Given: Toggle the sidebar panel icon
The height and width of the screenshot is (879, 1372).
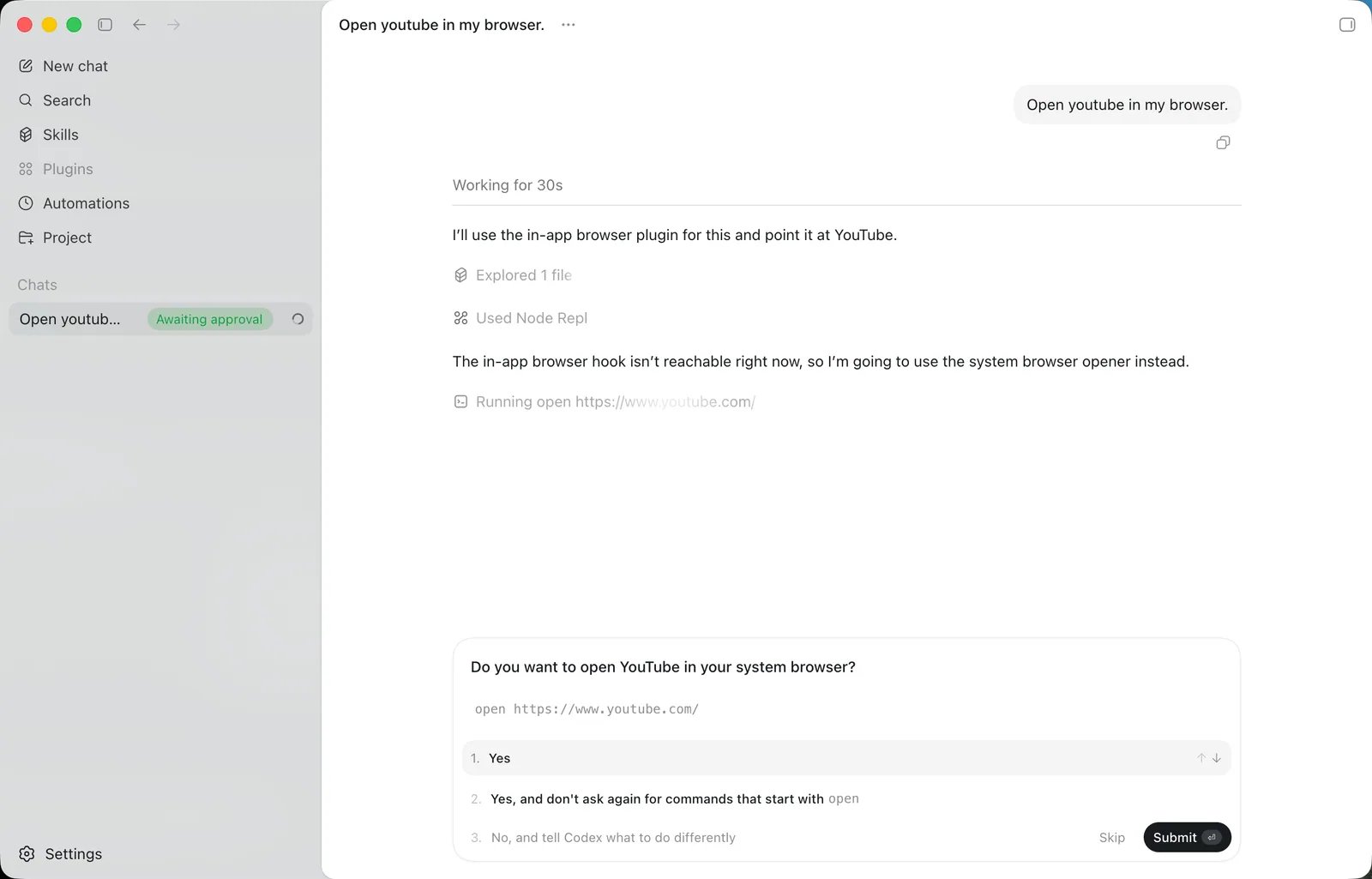Looking at the screenshot, I should pyautogui.click(x=105, y=25).
